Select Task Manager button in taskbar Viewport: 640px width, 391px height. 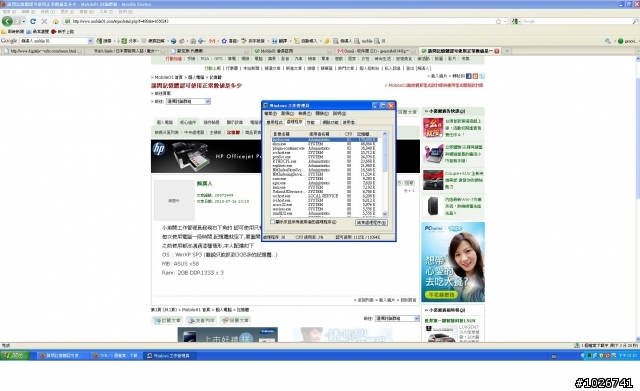(169, 356)
